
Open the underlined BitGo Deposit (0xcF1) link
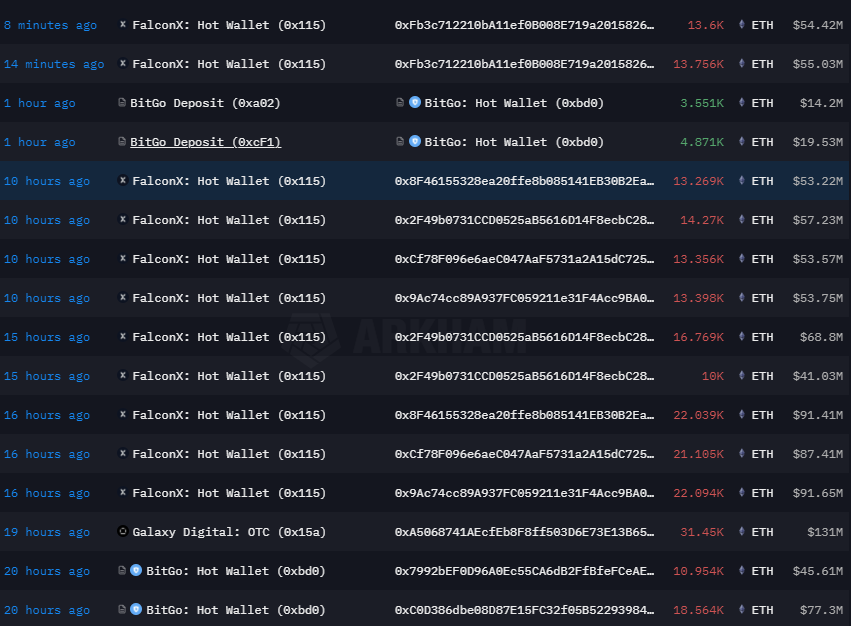click(206, 142)
